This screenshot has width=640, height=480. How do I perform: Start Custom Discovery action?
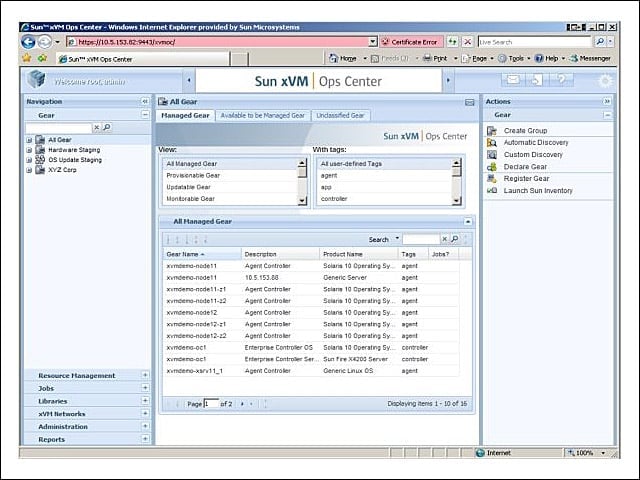click(533, 155)
